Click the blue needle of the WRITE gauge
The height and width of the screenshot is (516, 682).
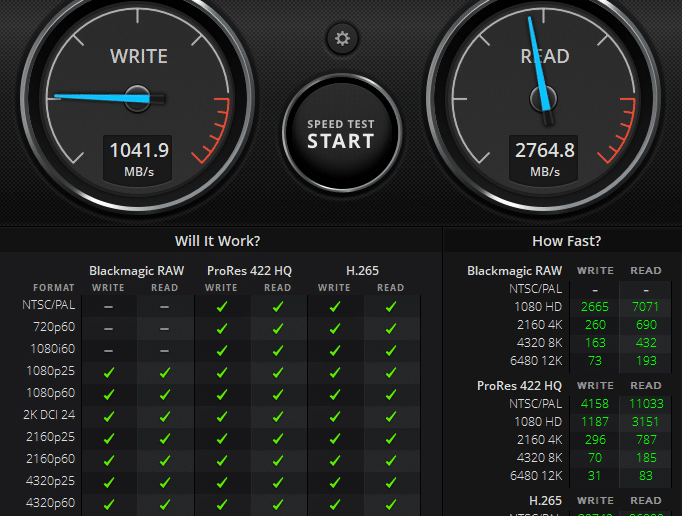(102, 97)
